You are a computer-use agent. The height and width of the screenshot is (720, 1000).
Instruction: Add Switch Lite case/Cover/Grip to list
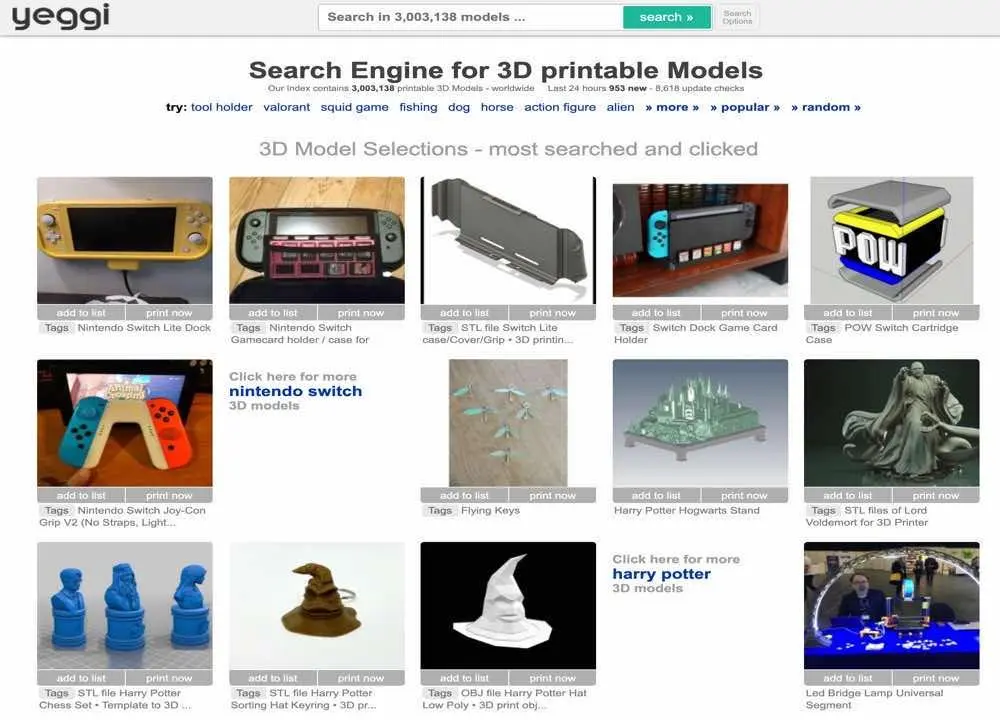tap(464, 312)
